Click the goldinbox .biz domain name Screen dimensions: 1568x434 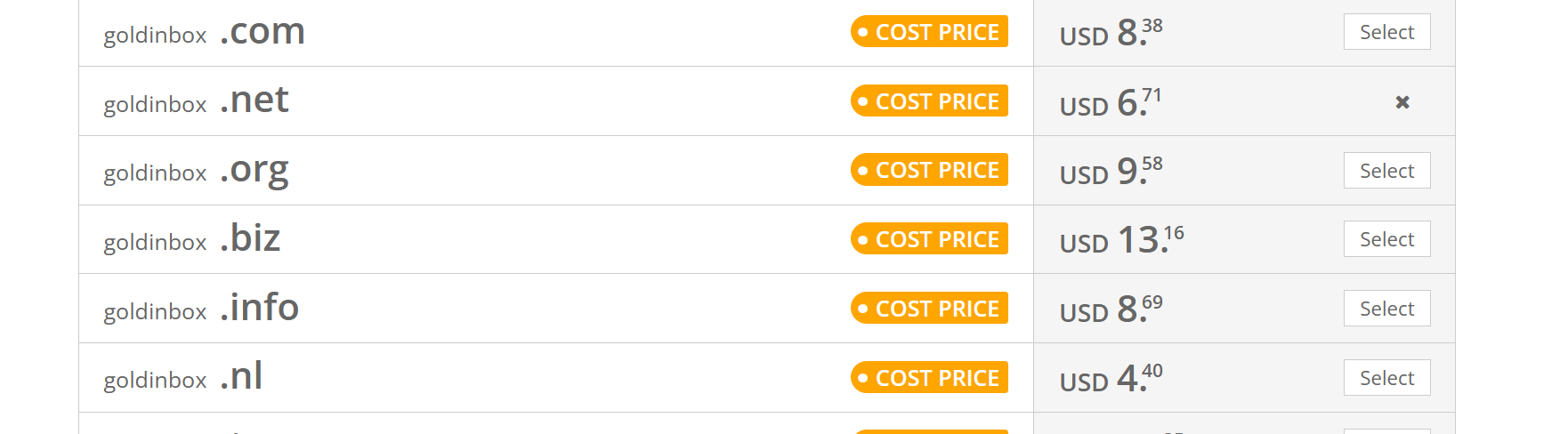point(192,239)
